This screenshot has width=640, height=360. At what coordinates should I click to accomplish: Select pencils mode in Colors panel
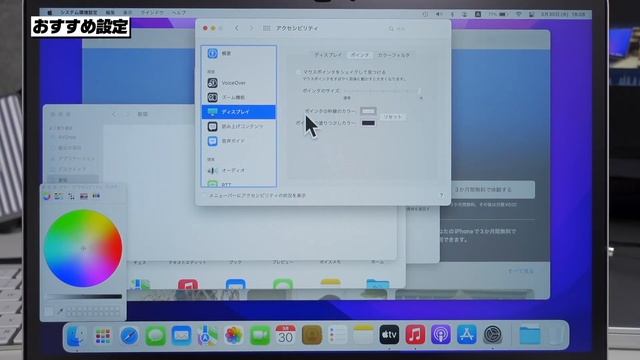96,196
